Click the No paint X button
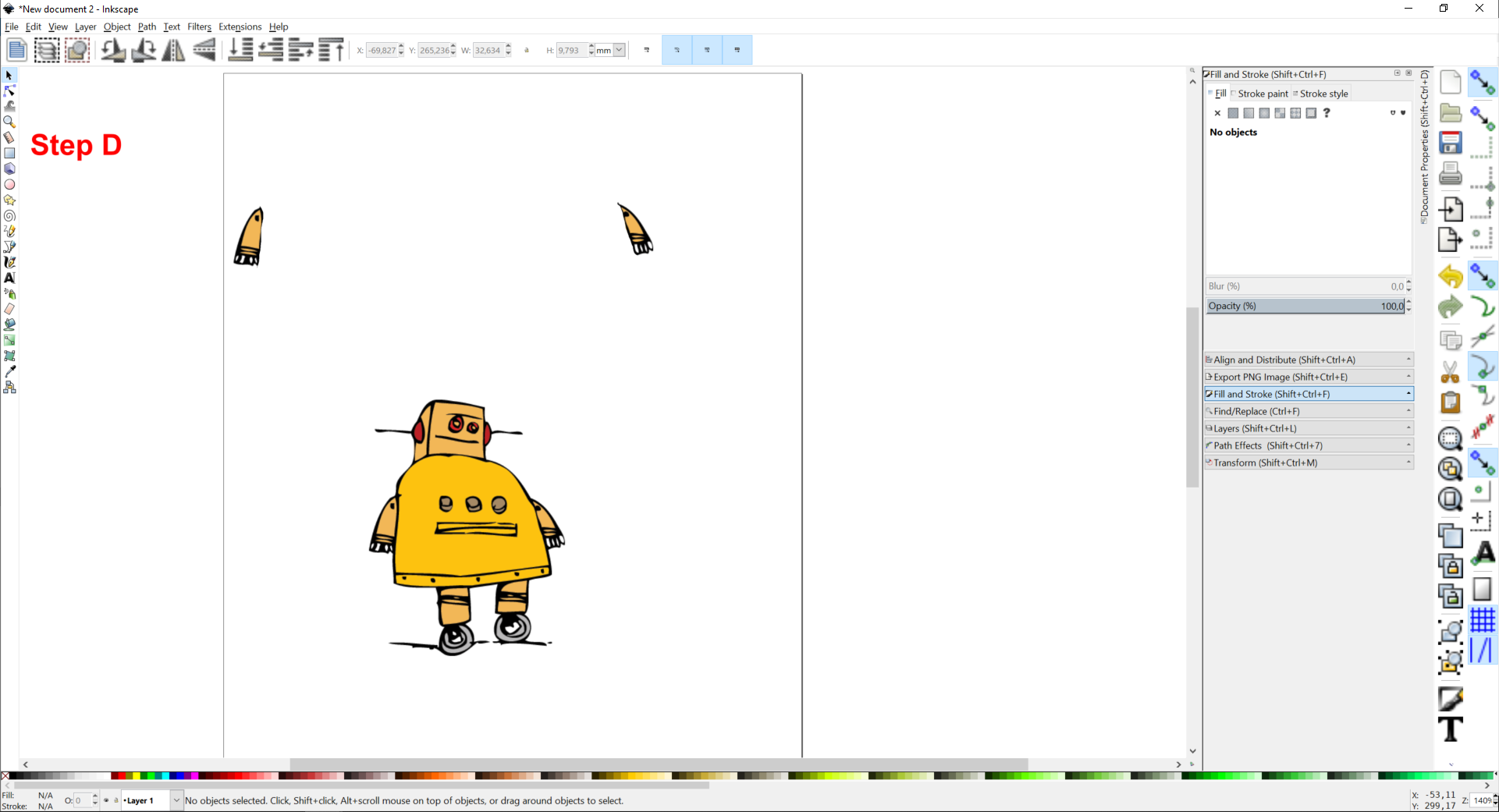The image size is (1499, 812). 1217,113
